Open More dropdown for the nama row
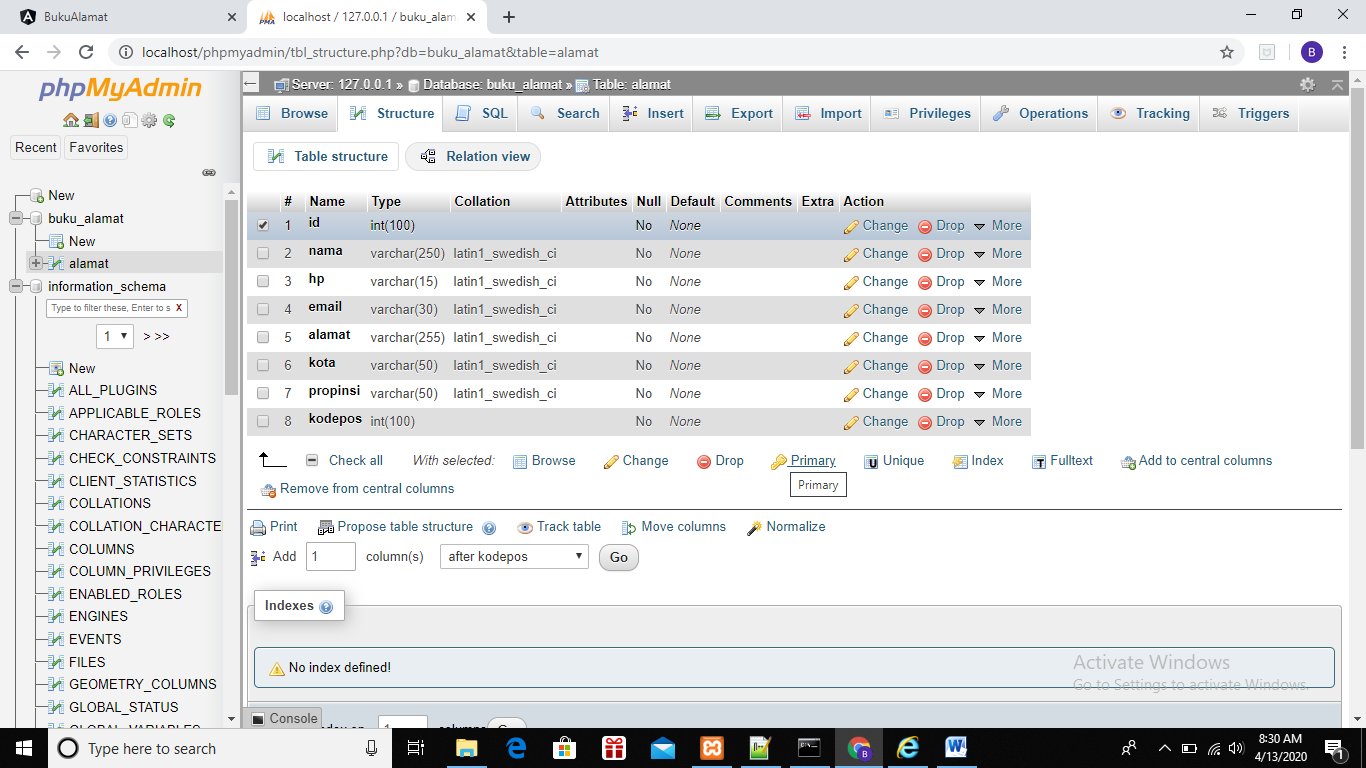 pos(997,254)
